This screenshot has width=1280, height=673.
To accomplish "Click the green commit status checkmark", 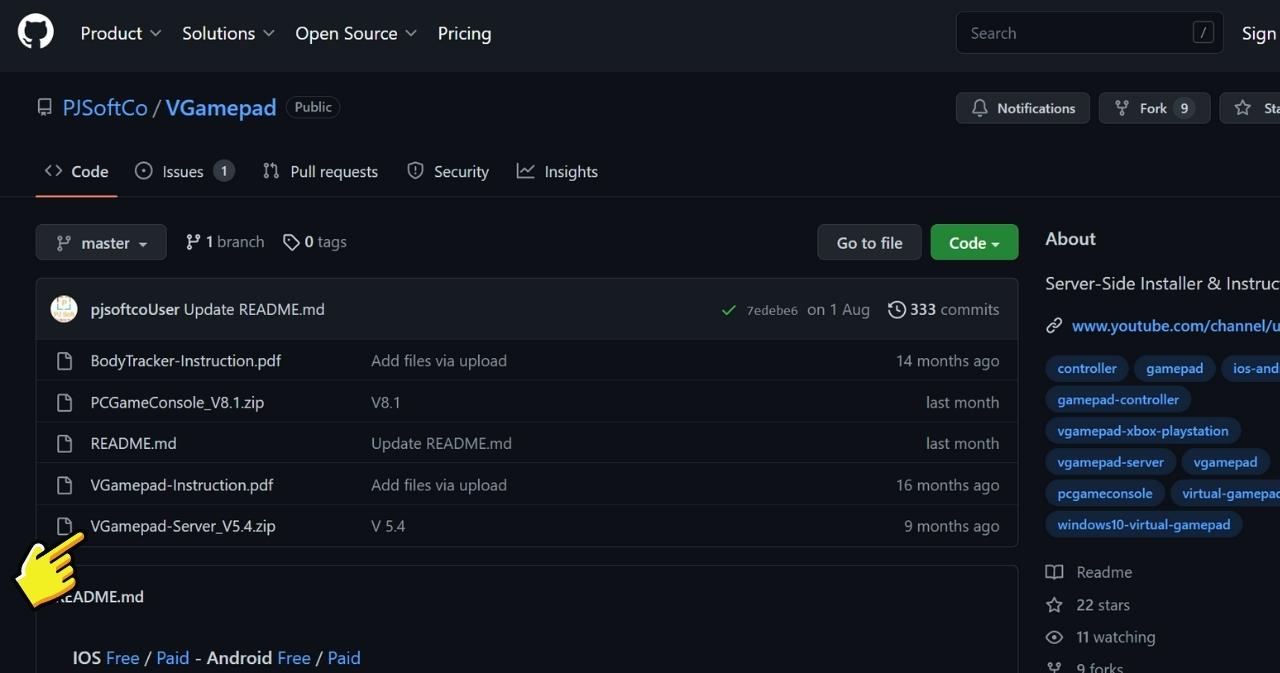I will (729, 310).
